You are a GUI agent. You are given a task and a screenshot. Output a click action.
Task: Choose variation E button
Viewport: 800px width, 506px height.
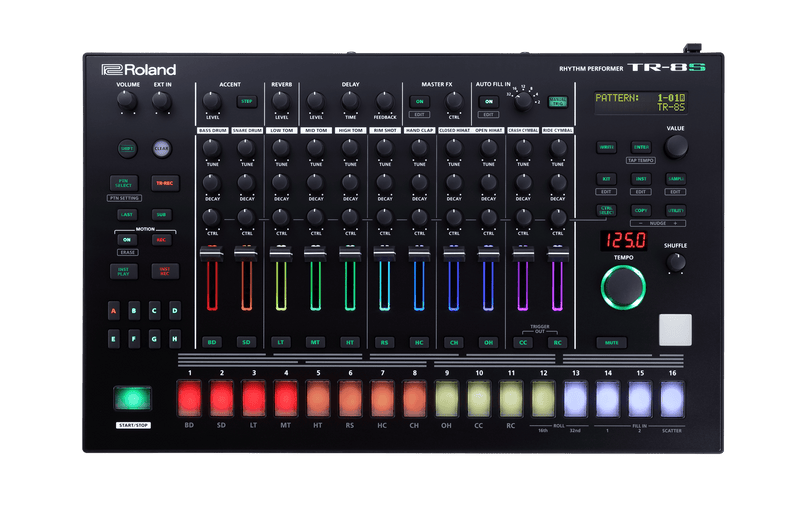pos(113,339)
